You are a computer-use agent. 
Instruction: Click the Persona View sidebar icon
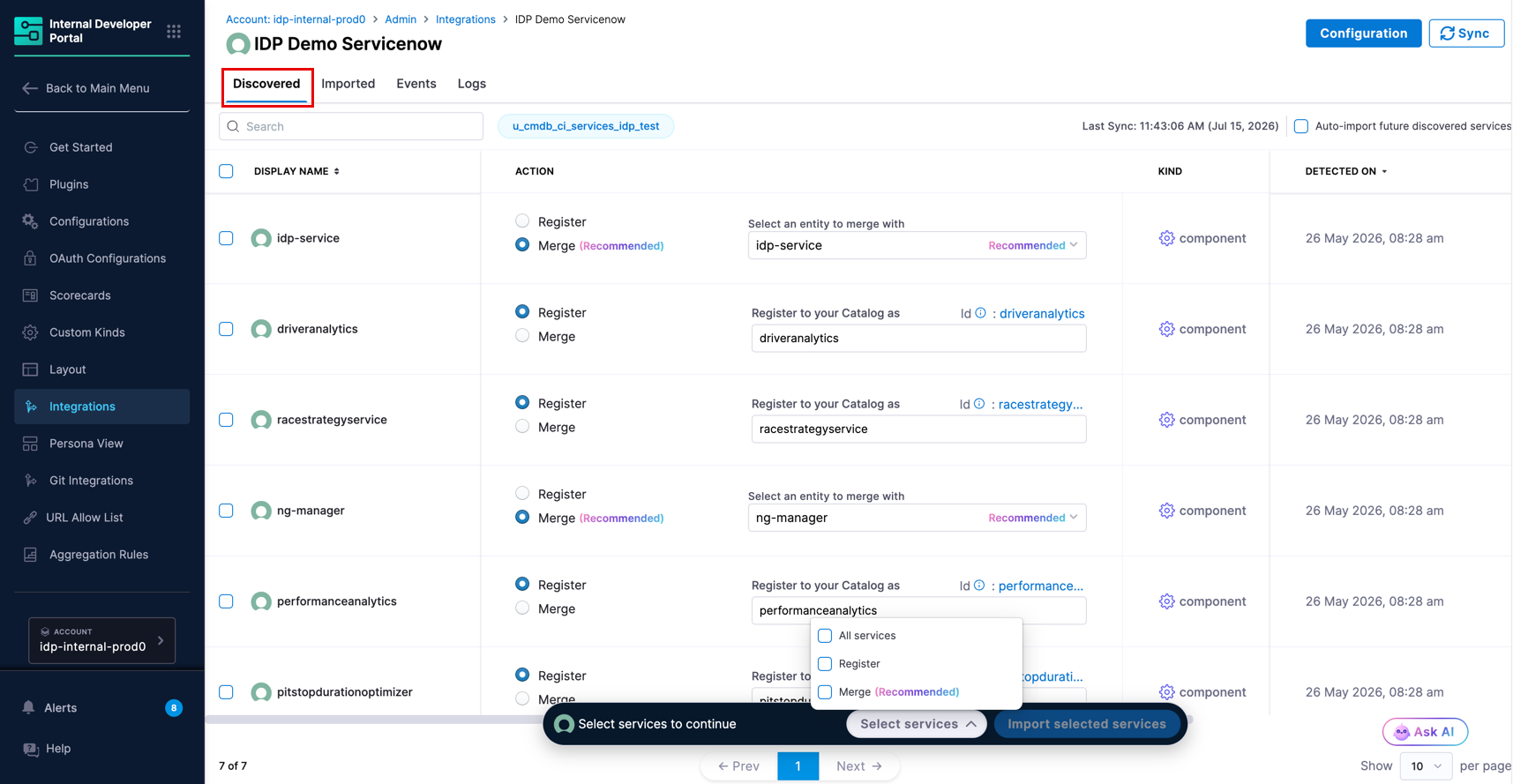point(31,444)
